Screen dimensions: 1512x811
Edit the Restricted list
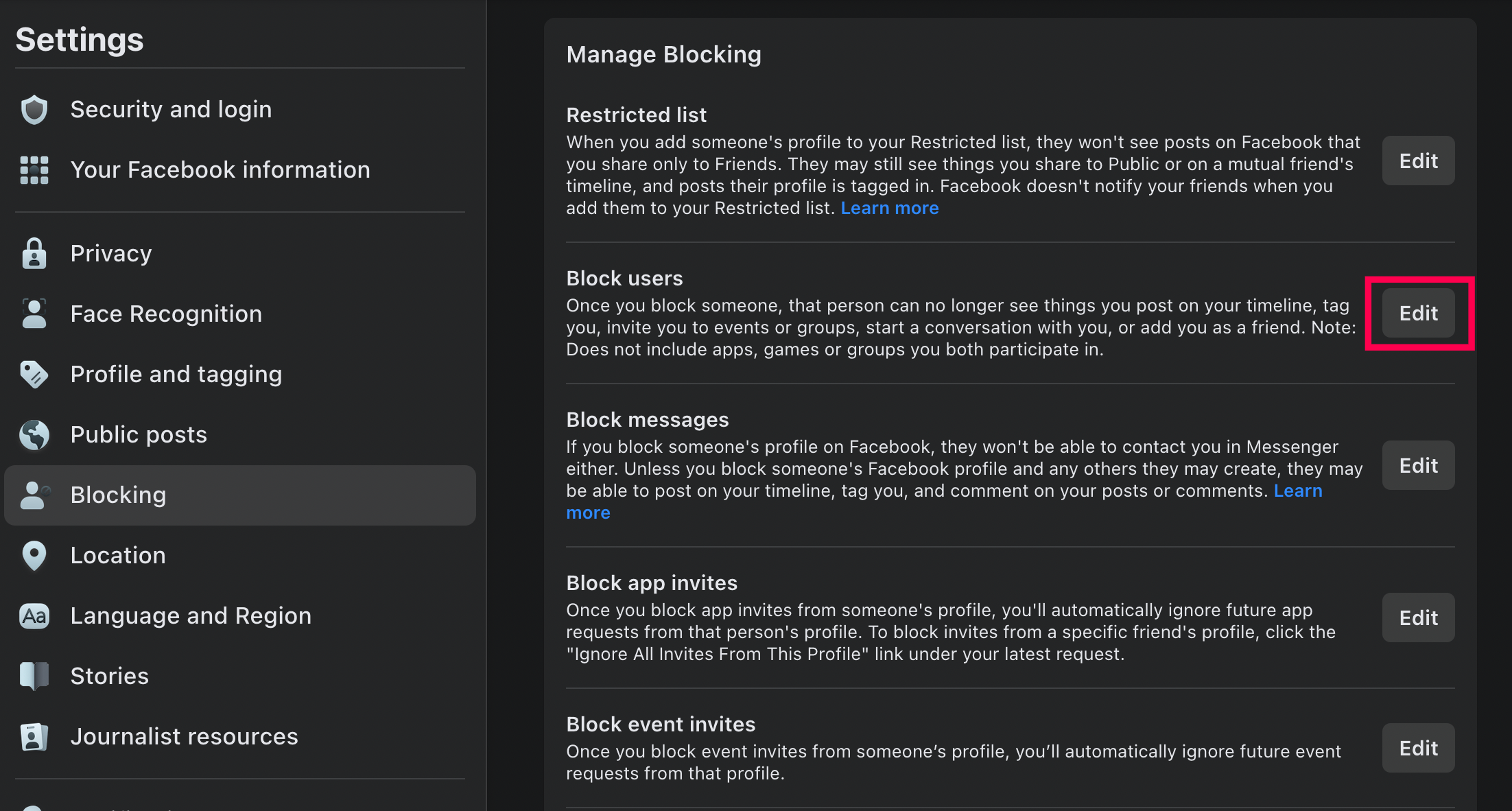point(1418,161)
